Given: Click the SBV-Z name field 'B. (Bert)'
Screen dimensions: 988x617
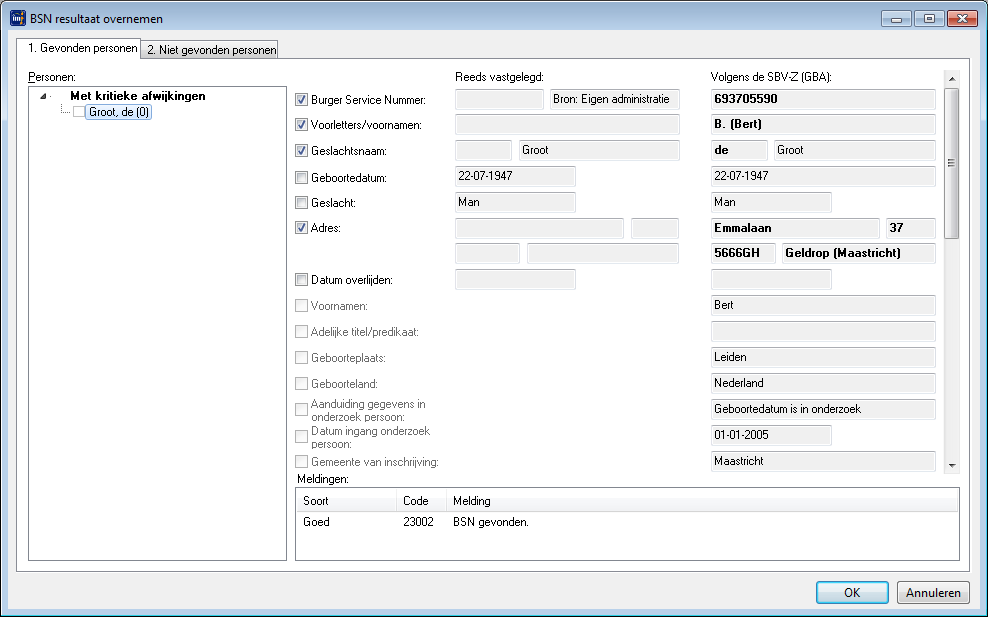Looking at the screenshot, I should coord(823,125).
